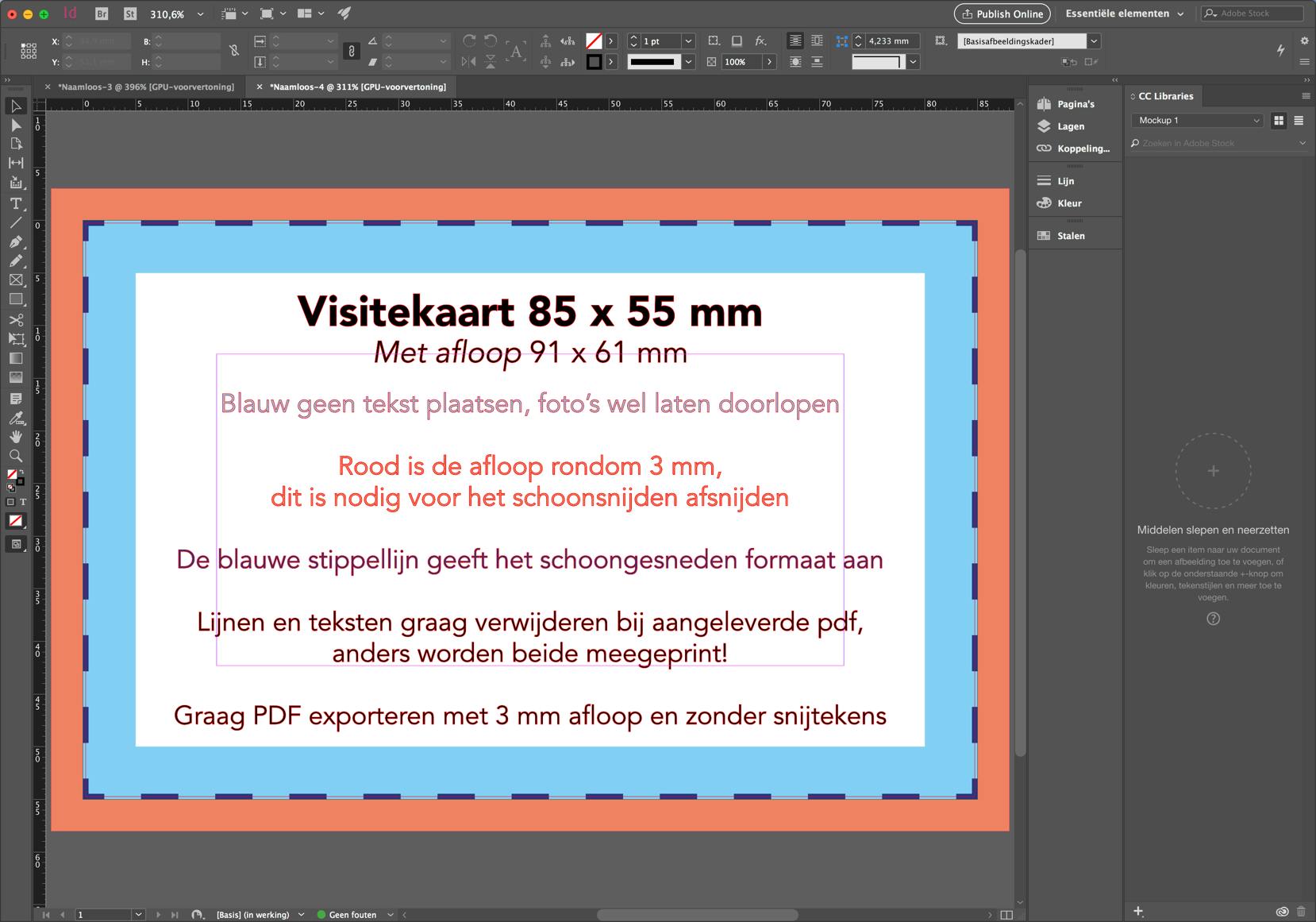This screenshot has height=922, width=1316.
Task: Select the Rectangle Frame tool
Action: coord(16,280)
